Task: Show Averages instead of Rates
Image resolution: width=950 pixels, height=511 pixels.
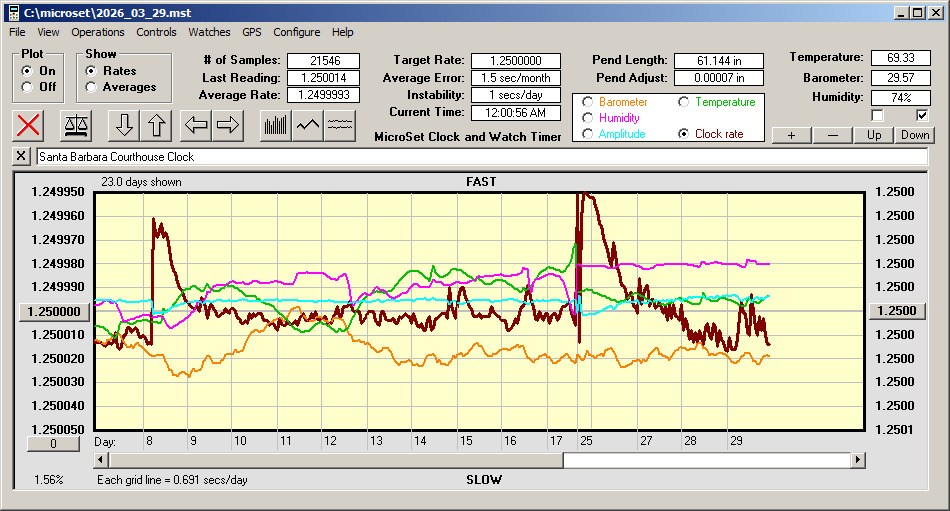Action: (91, 87)
